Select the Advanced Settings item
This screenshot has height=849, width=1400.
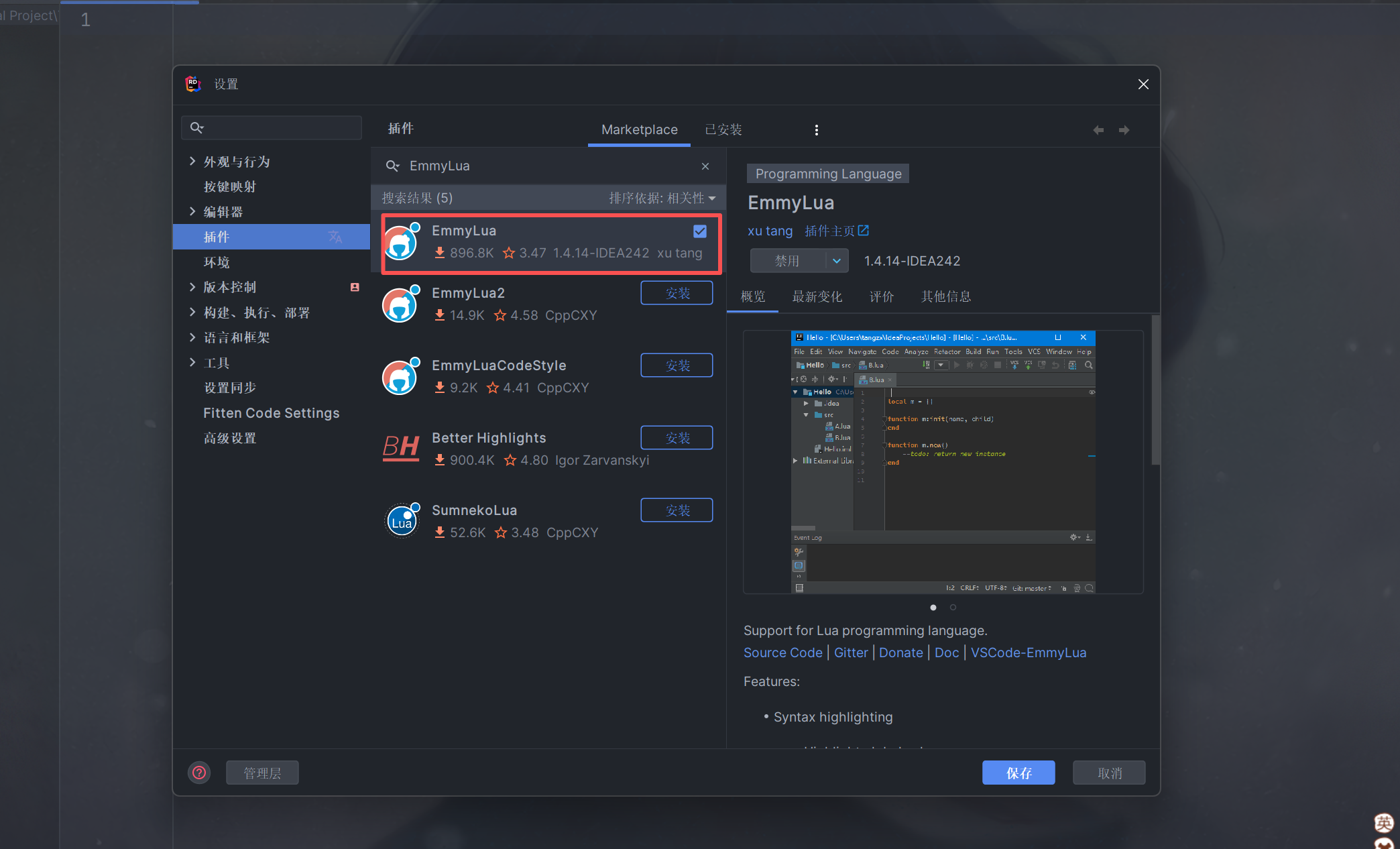click(230, 438)
